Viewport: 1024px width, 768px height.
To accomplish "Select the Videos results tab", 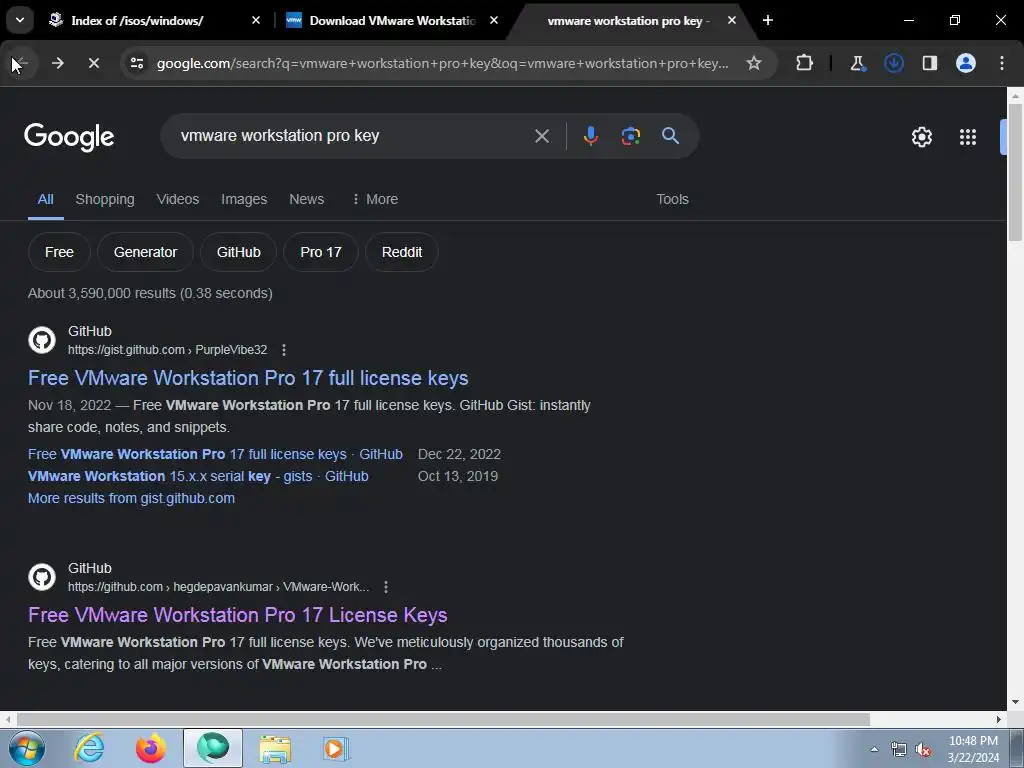I will pyautogui.click(x=178, y=199).
